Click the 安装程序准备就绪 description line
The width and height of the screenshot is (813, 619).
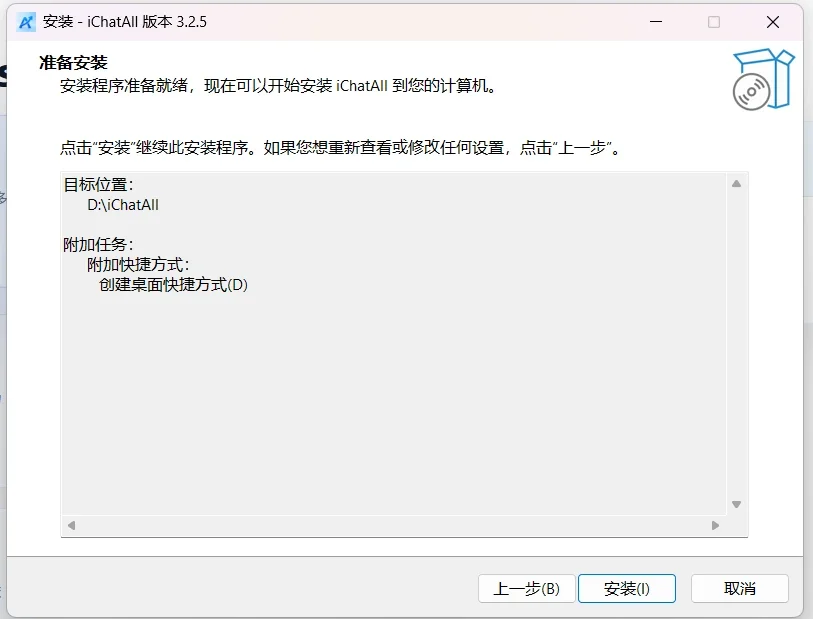[278, 86]
